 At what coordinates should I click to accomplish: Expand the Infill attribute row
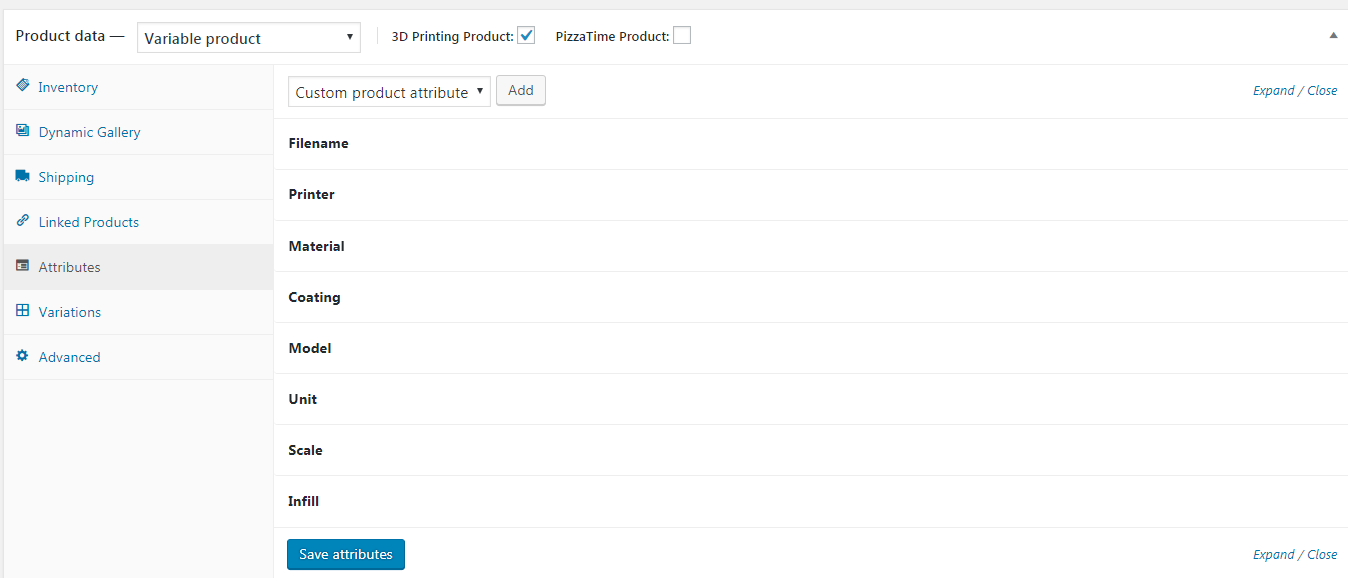(811, 502)
